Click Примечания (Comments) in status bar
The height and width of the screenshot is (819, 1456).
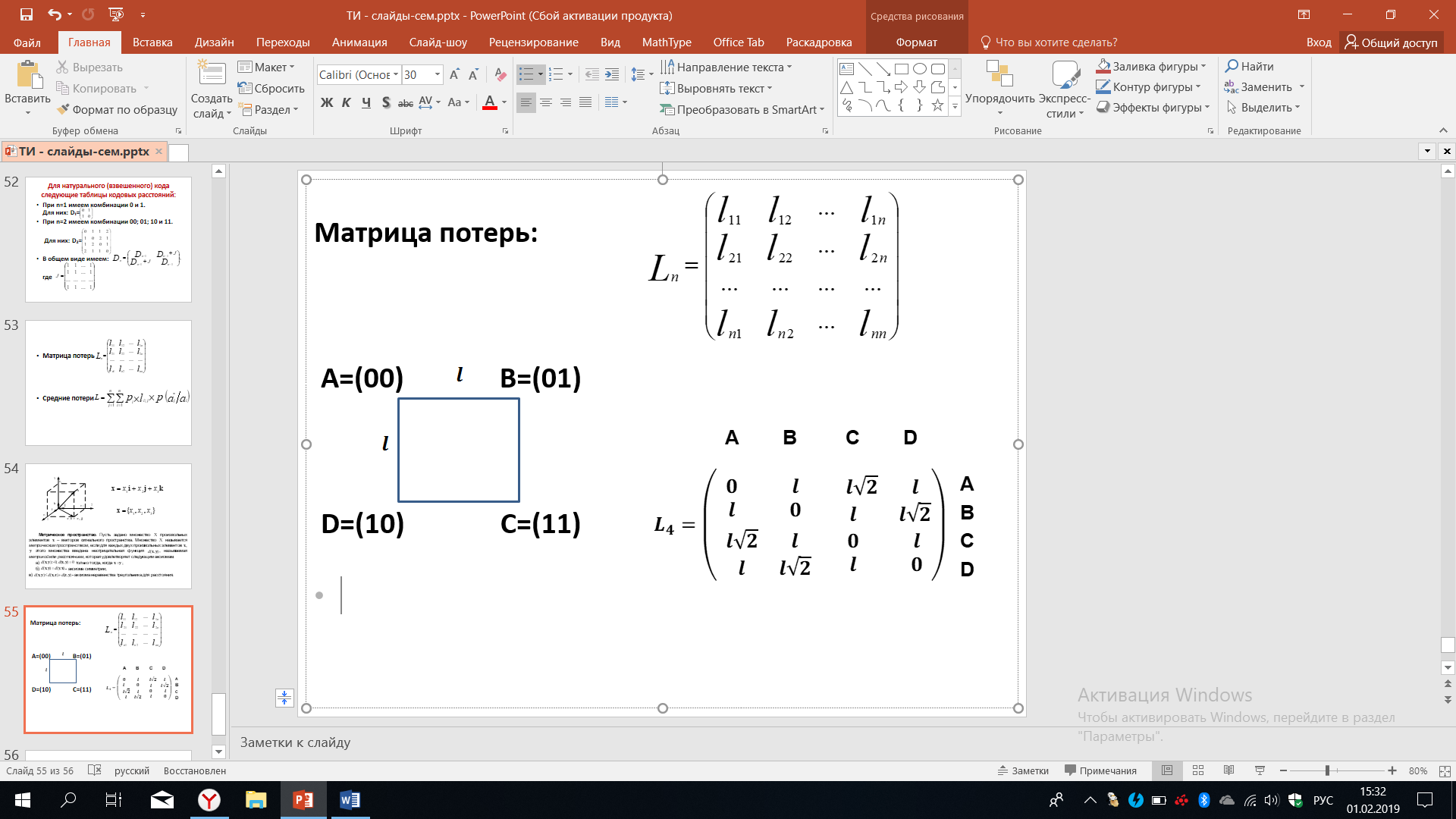click(1100, 770)
